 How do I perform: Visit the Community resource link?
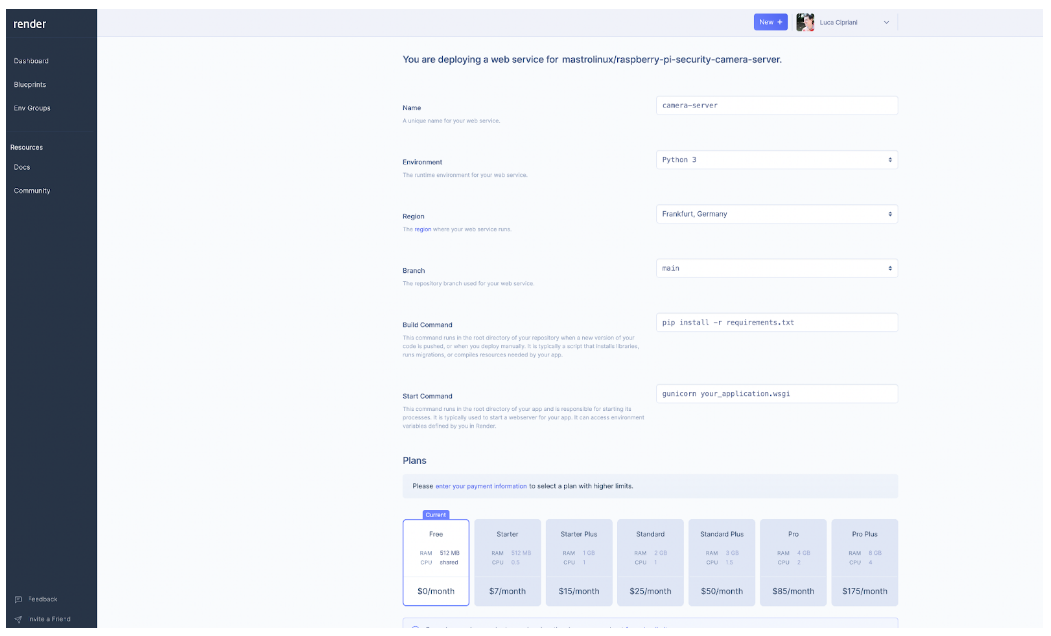tap(32, 191)
